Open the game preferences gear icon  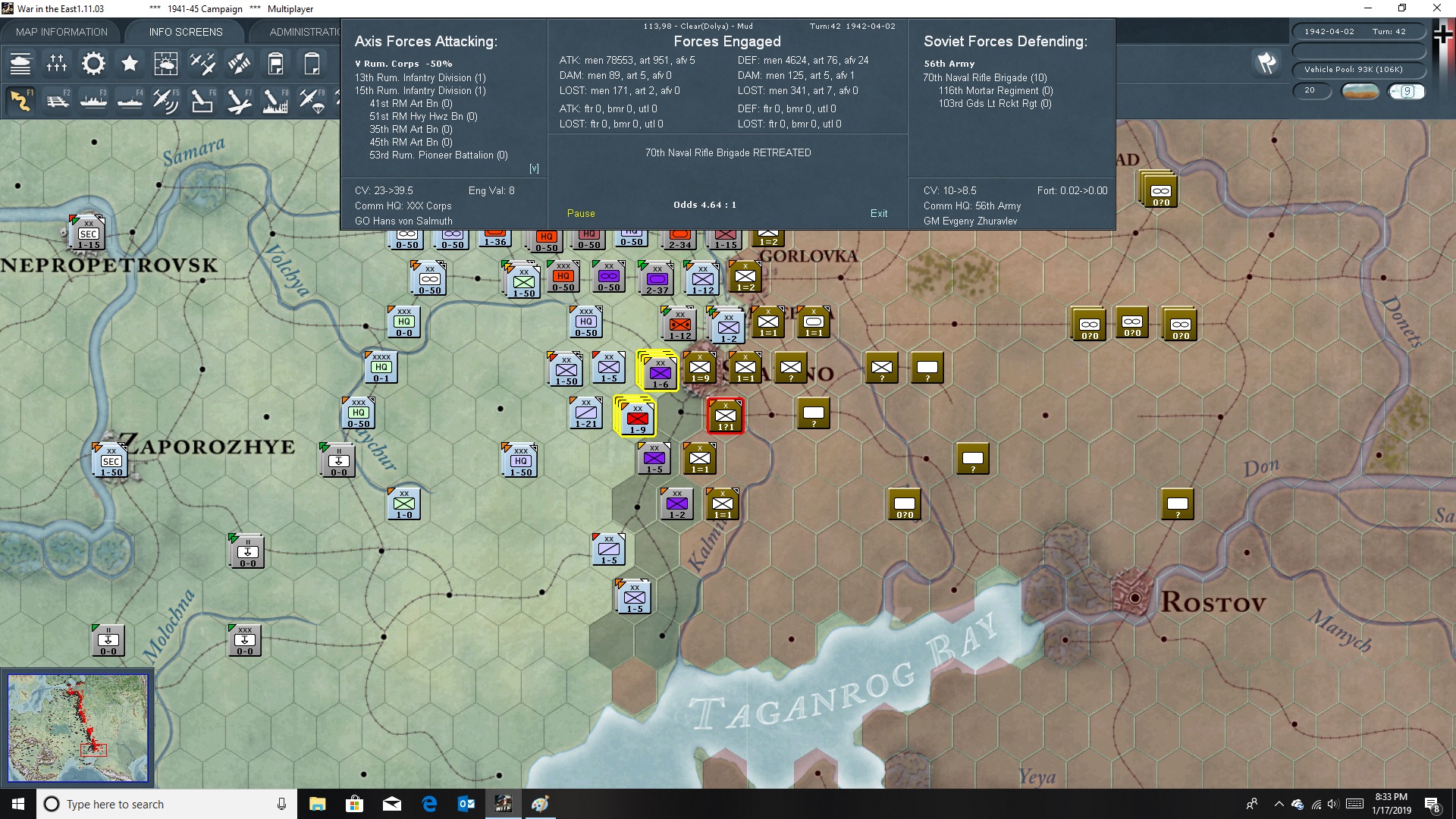pos(93,64)
